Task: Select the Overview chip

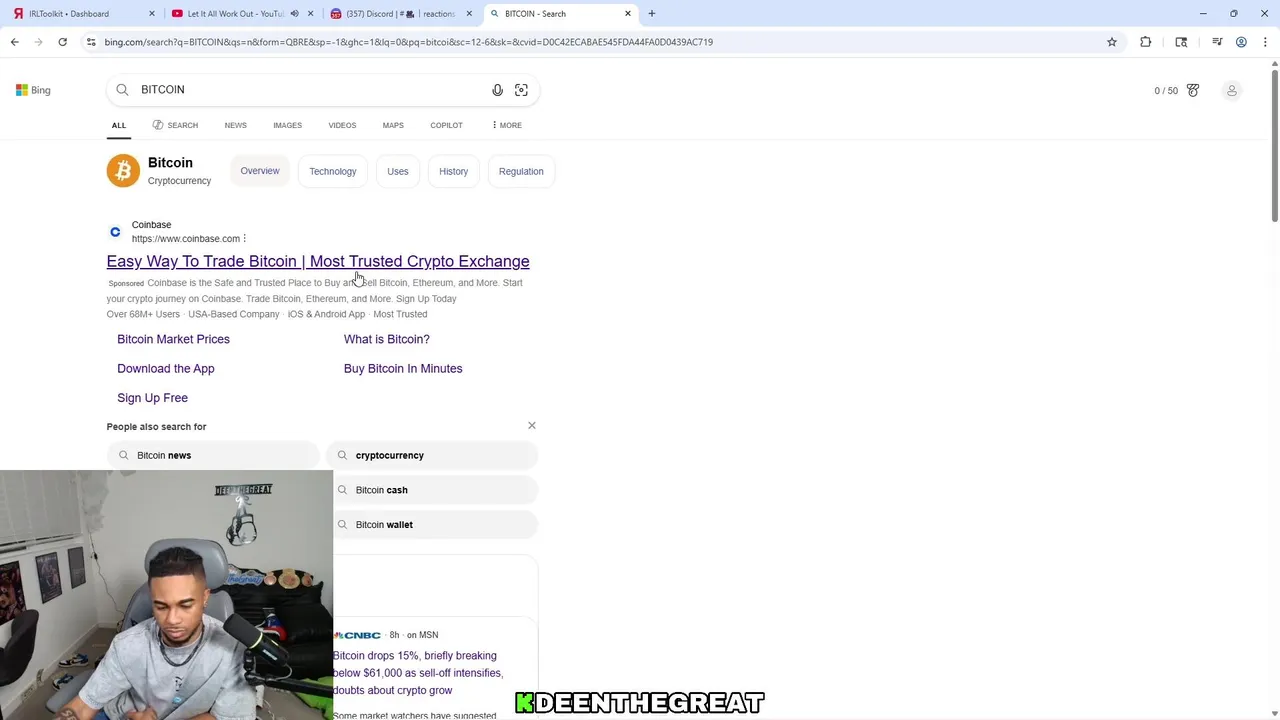Action: pyautogui.click(x=260, y=171)
